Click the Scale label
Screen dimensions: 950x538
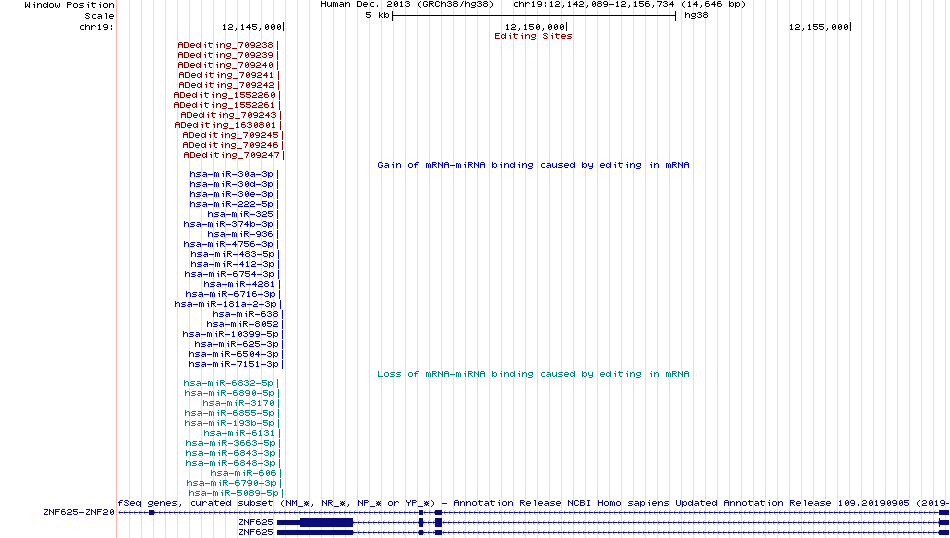tap(99, 16)
